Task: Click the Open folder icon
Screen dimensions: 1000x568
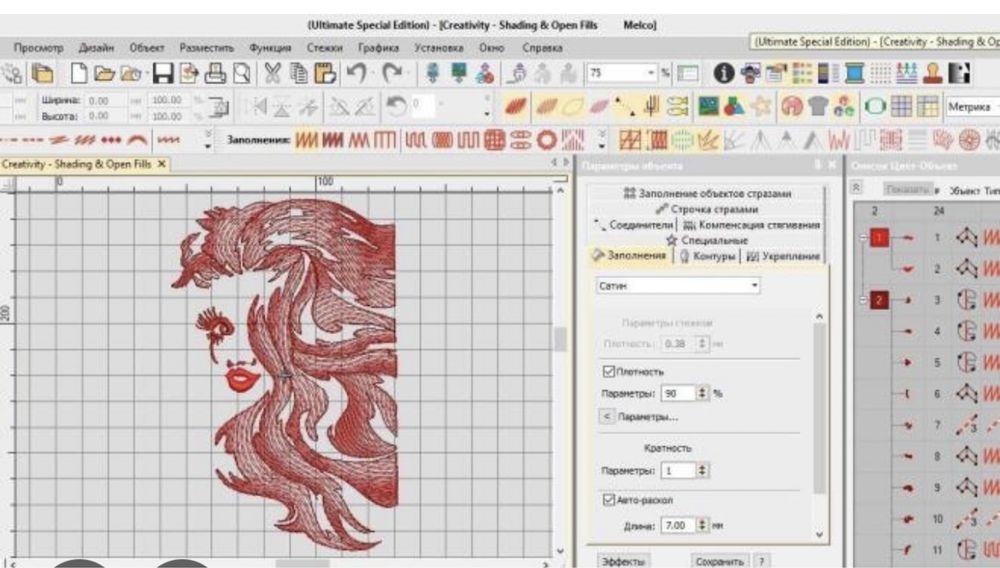Action: click(x=104, y=73)
